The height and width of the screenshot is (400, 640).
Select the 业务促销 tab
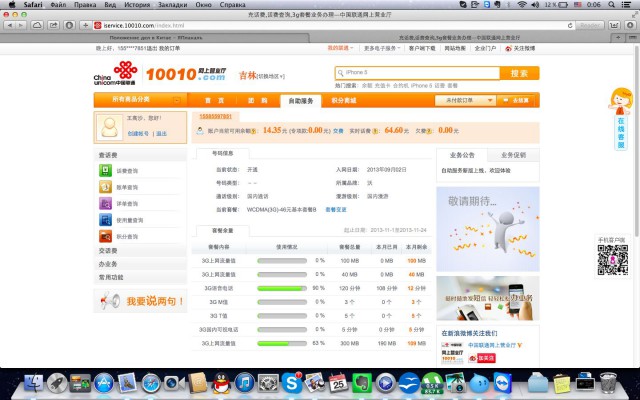tap(513, 155)
